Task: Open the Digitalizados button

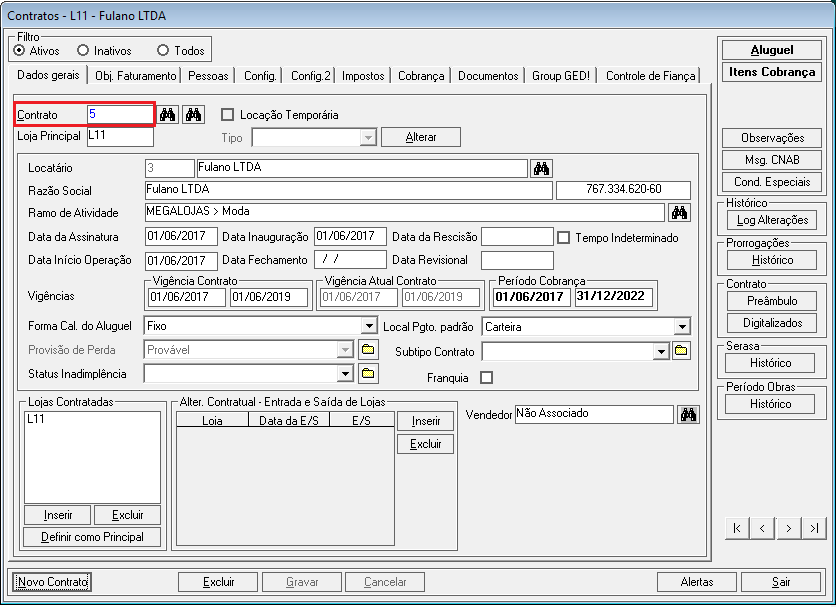Action: tap(772, 323)
